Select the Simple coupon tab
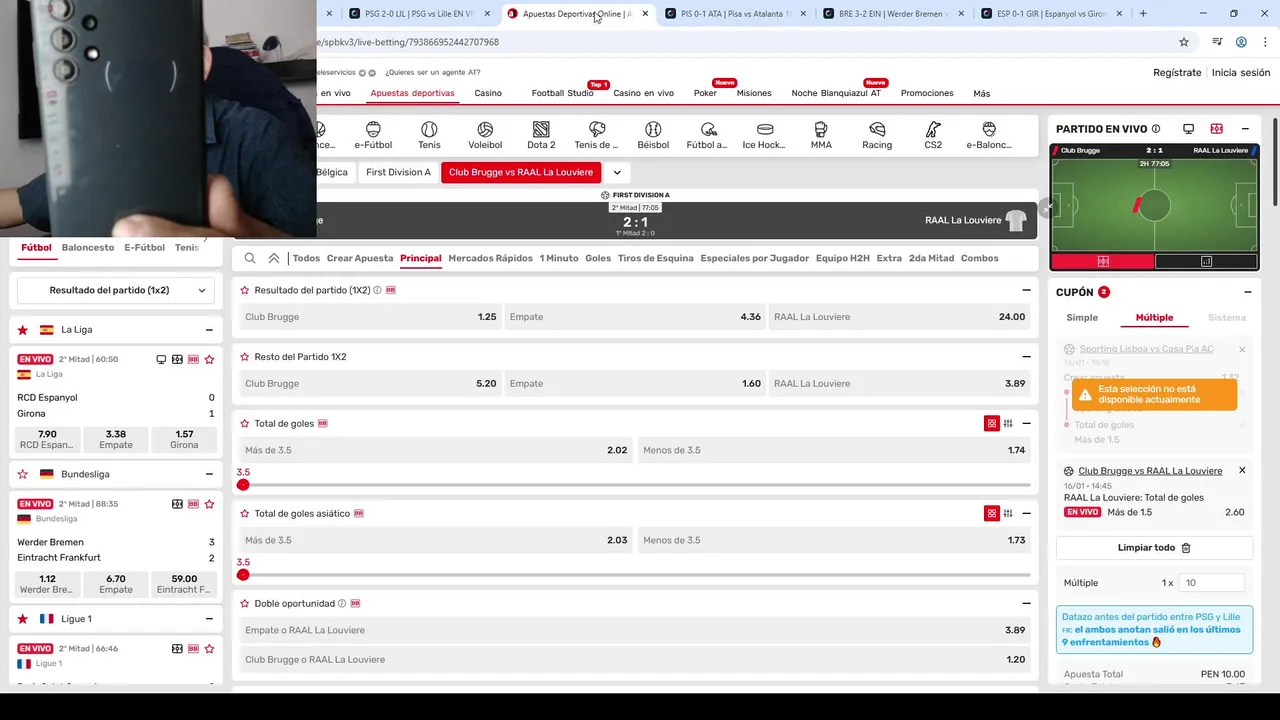Viewport: 1280px width, 720px height. point(1082,318)
